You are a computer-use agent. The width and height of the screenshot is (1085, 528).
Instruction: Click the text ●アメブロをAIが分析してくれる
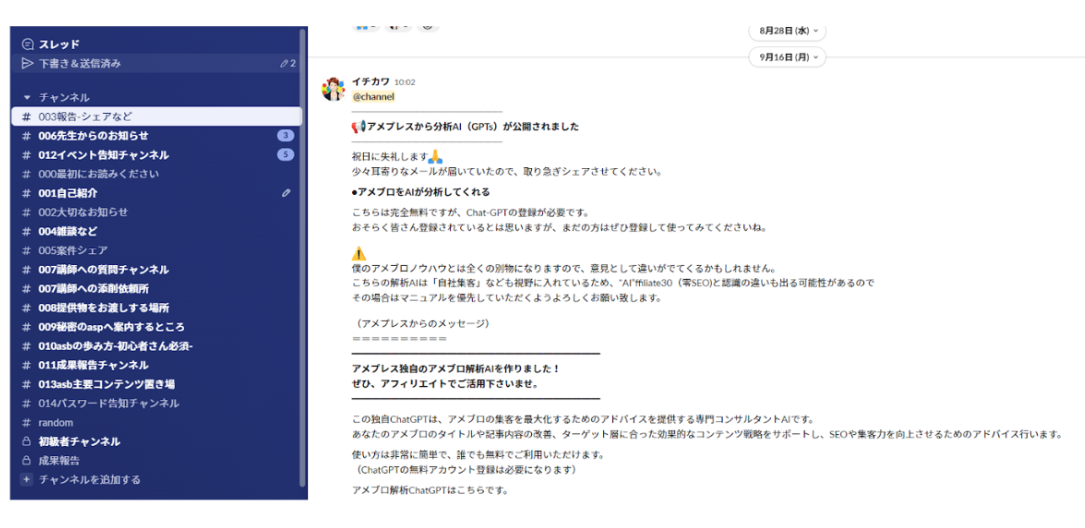(x=421, y=192)
